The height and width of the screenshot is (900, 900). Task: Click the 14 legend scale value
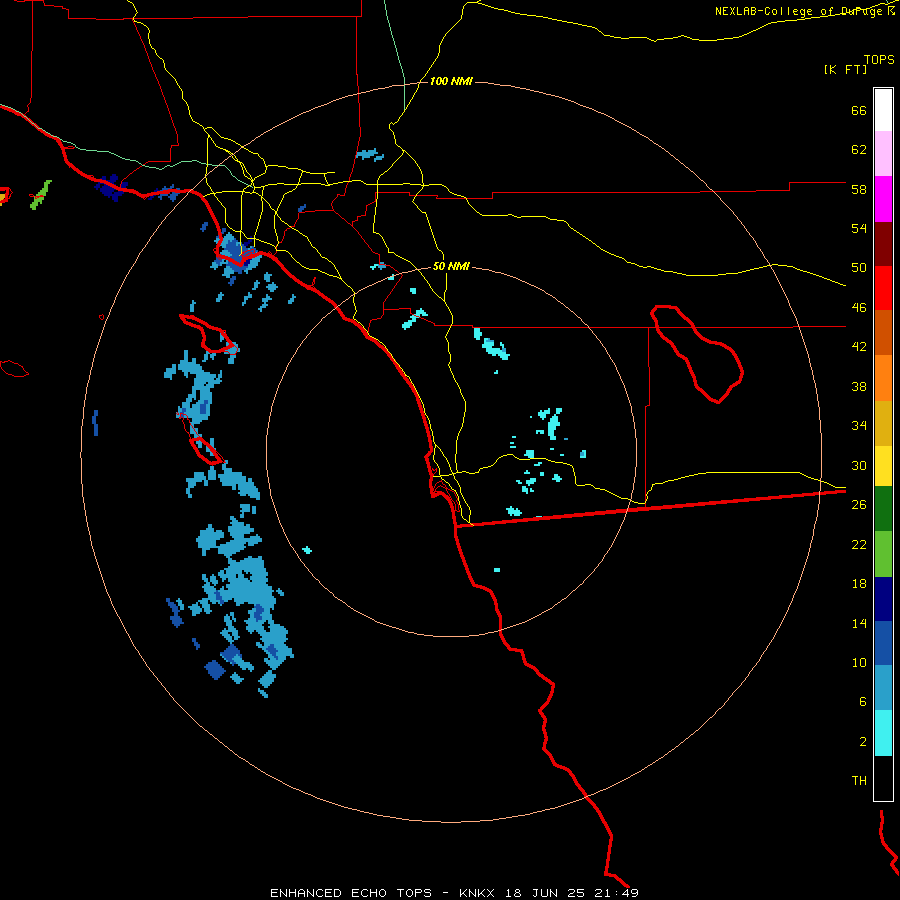[x=859, y=623]
